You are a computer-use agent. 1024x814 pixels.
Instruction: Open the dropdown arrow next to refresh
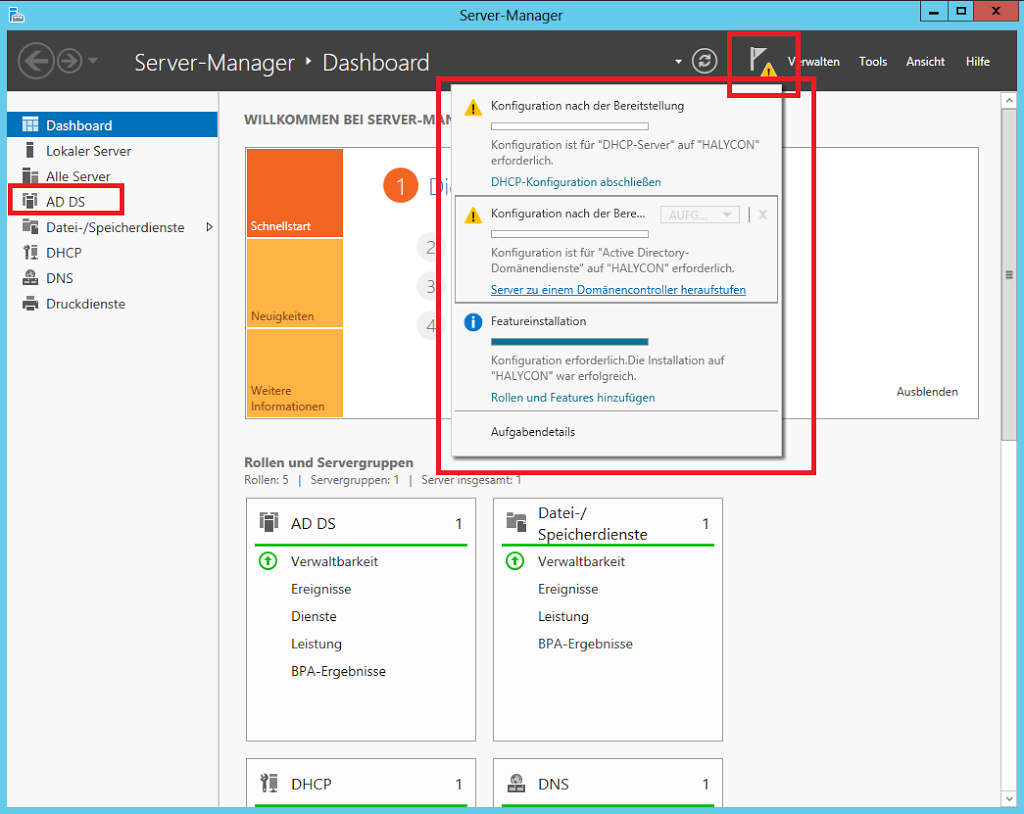[679, 62]
